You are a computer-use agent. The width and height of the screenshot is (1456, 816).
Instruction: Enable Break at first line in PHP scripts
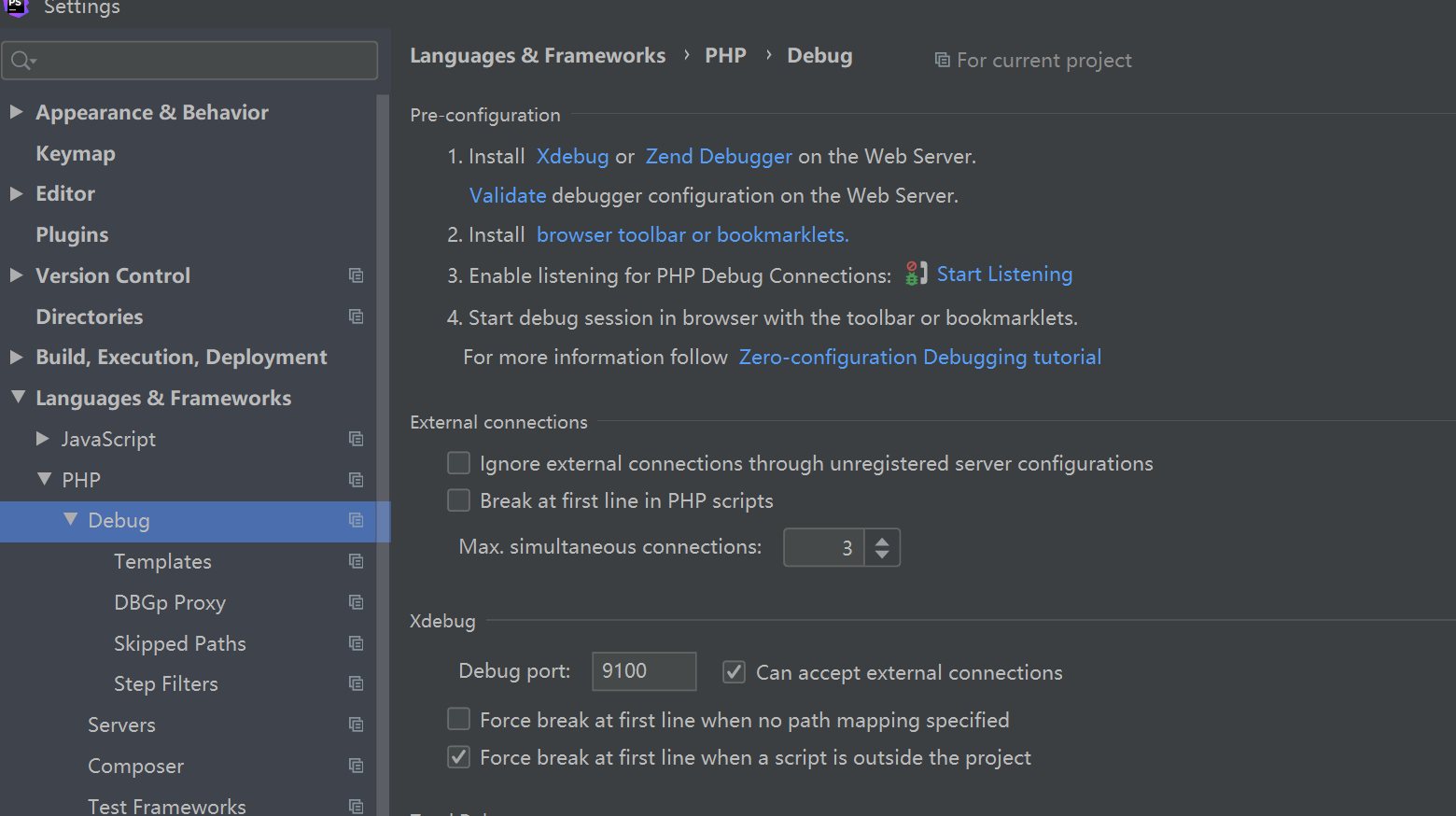click(x=458, y=500)
